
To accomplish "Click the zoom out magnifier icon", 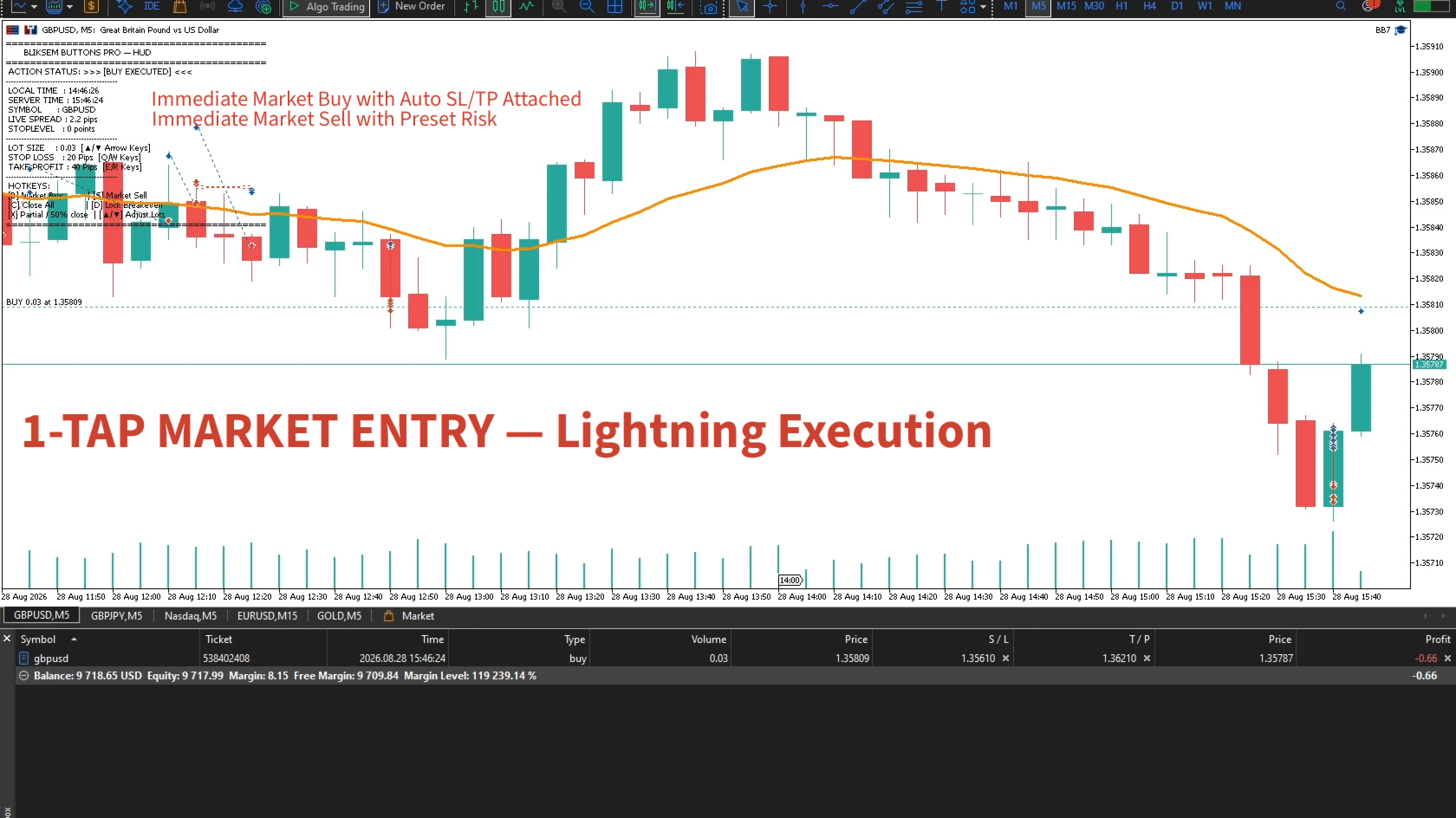I will 587,6.
